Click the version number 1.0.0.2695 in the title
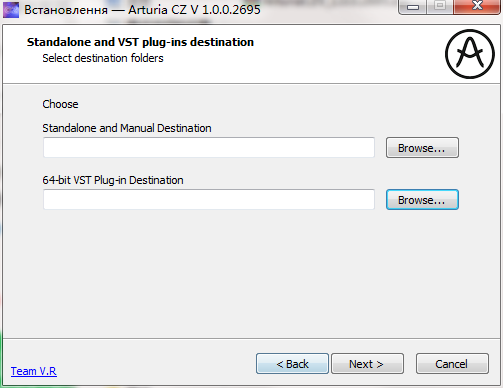The image size is (503, 388). click(231, 10)
